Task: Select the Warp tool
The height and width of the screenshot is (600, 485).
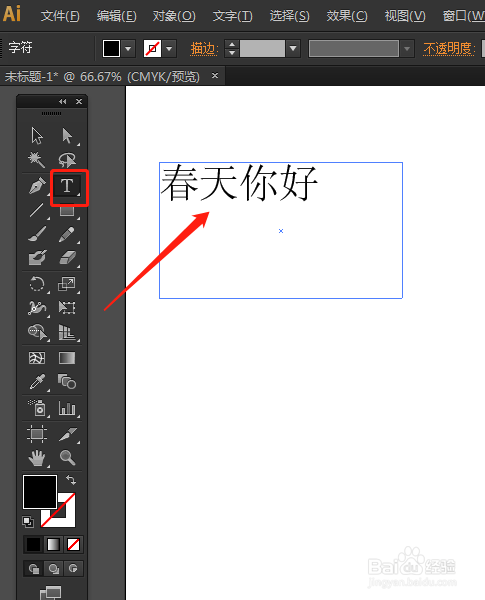Action: click(x=37, y=308)
